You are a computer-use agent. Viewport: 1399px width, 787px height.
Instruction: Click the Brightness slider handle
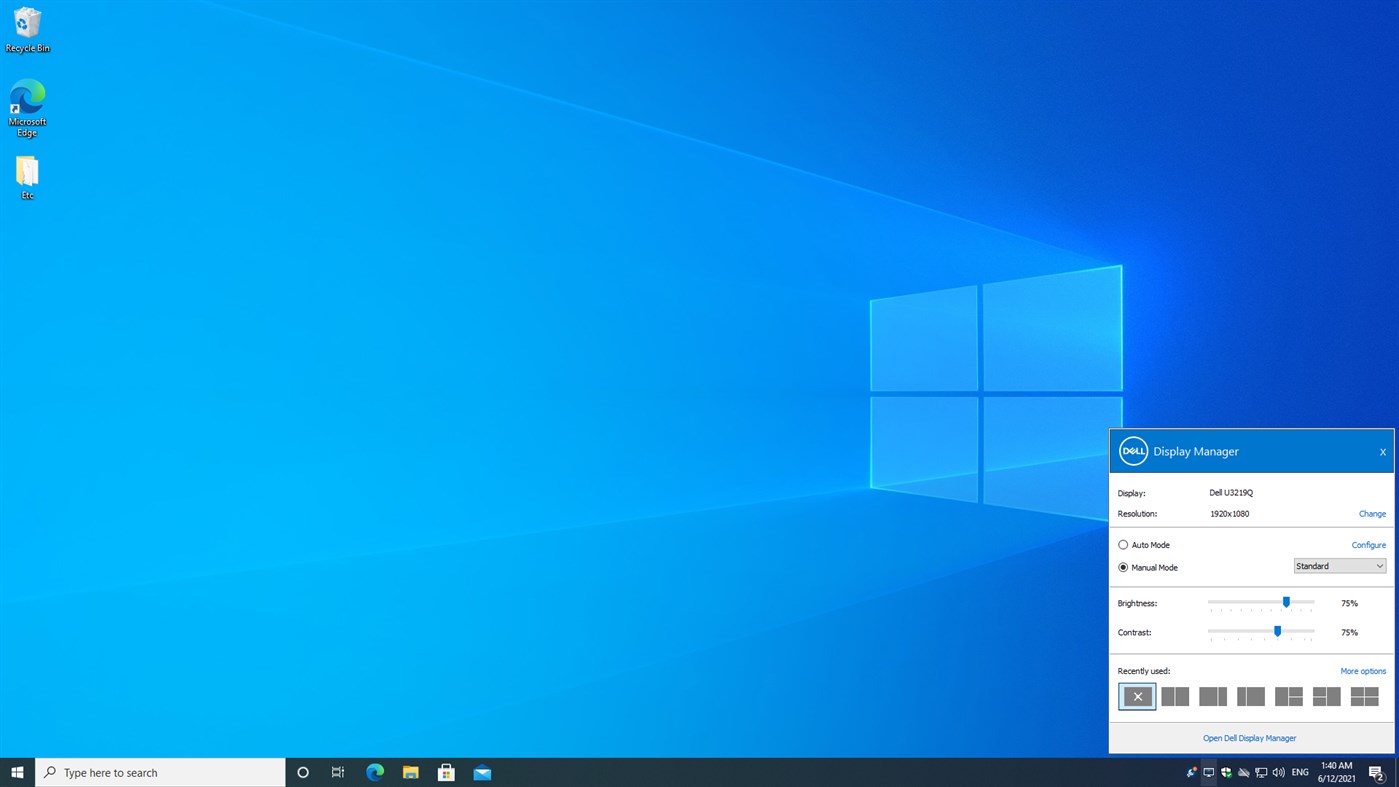pos(1287,602)
